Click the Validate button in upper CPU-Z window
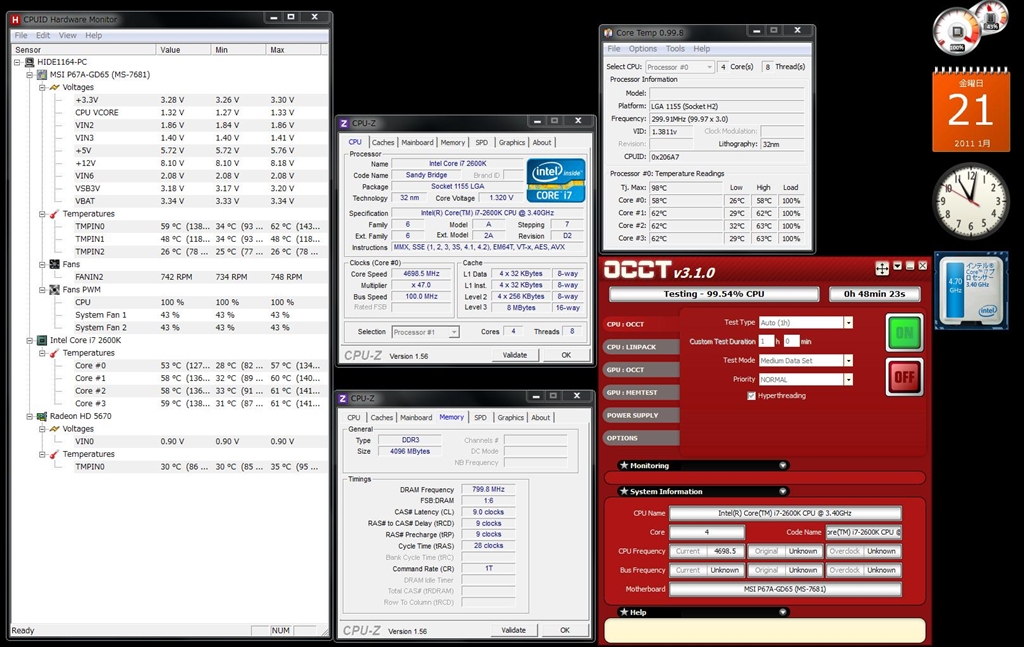The width and height of the screenshot is (1024, 647). pos(514,355)
